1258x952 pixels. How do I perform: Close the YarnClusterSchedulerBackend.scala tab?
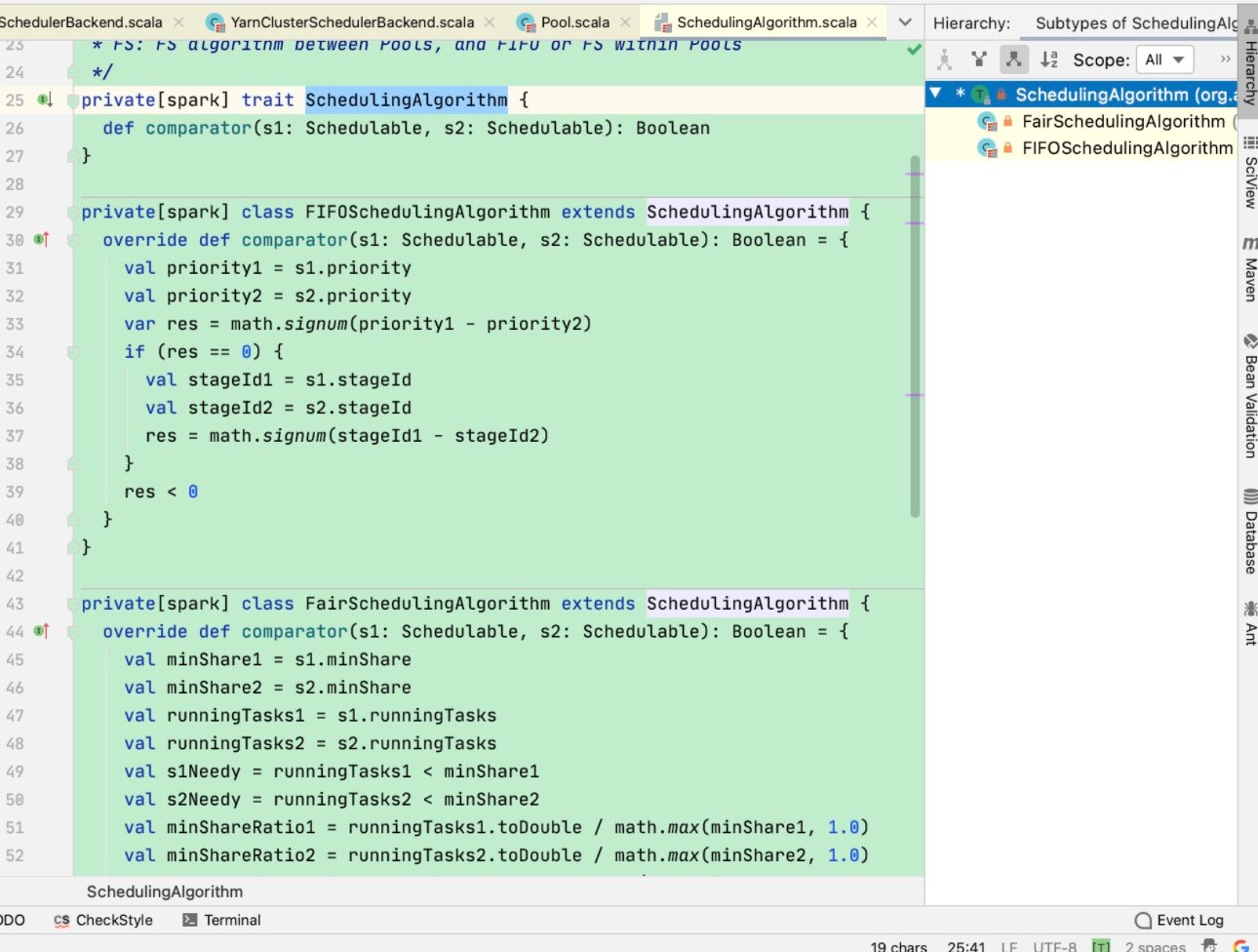tap(490, 21)
